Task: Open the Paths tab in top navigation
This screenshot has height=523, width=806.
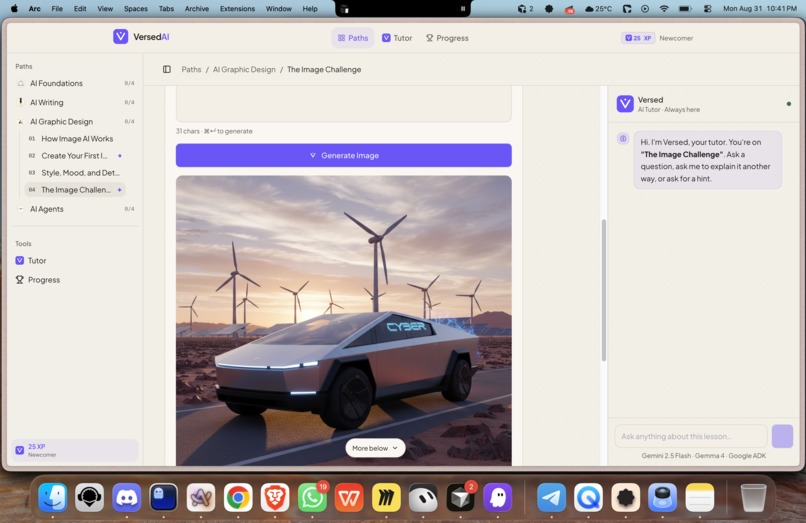Action: [353, 38]
